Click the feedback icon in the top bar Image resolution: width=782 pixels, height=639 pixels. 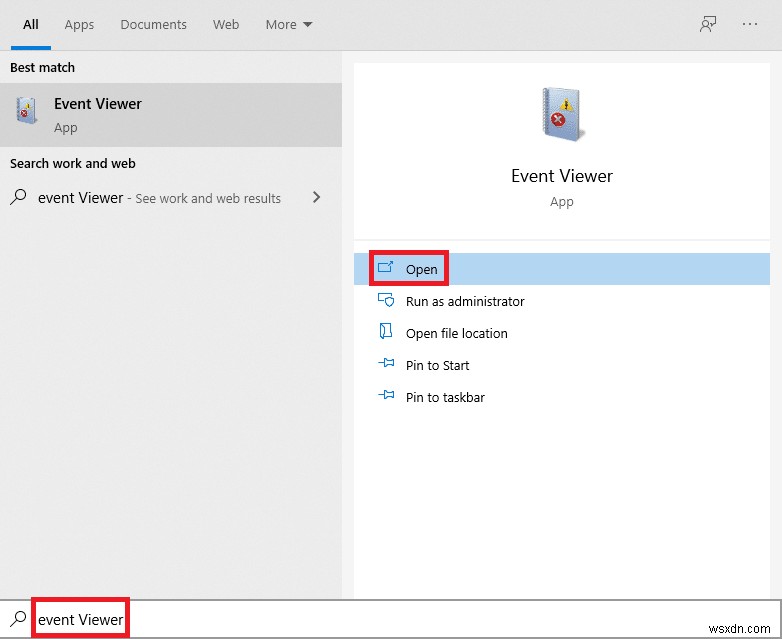pyautogui.click(x=708, y=25)
